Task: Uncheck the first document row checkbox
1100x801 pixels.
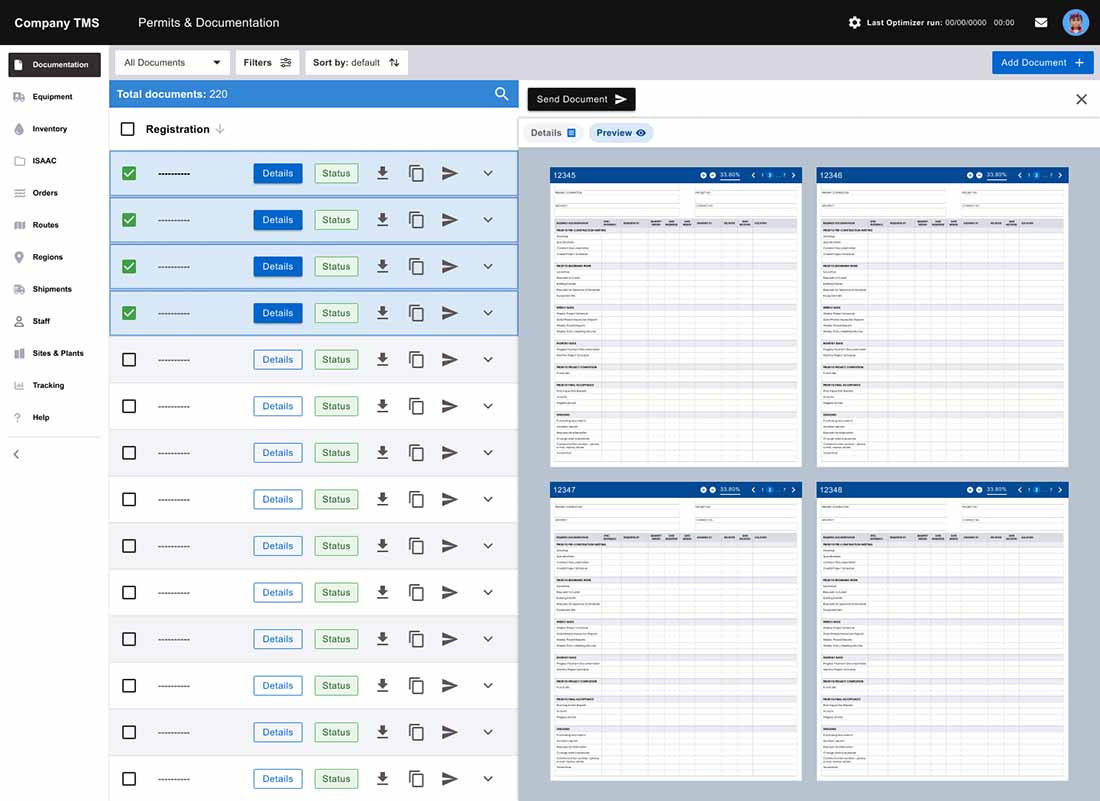Action: (129, 173)
